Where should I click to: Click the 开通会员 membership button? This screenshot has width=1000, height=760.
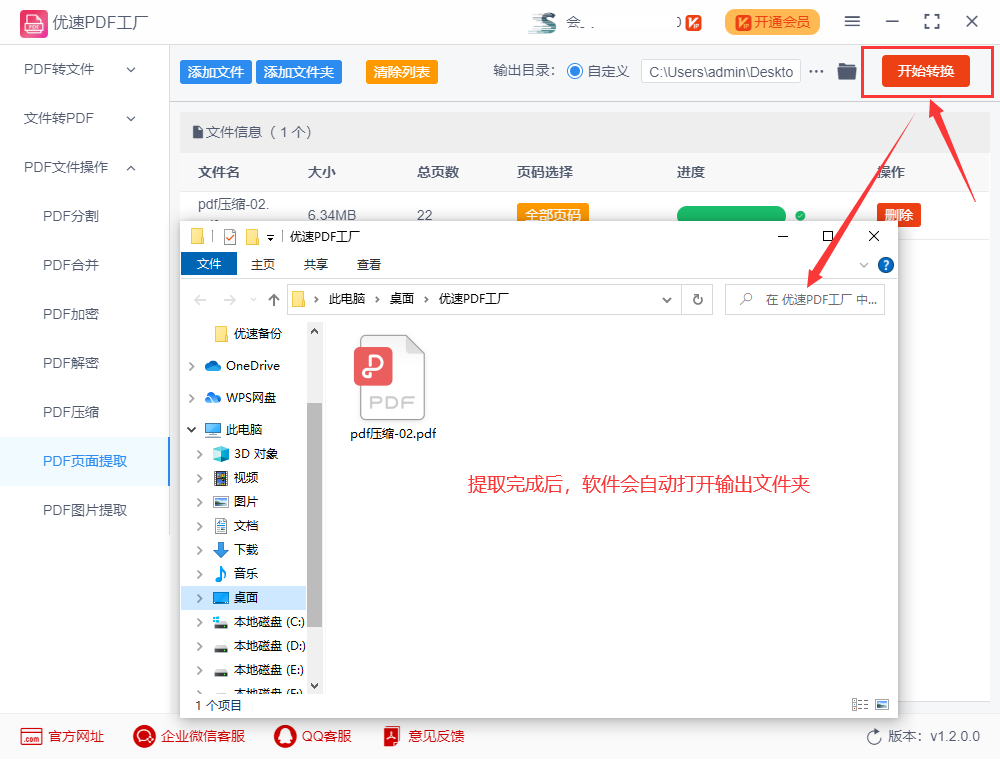coord(772,22)
